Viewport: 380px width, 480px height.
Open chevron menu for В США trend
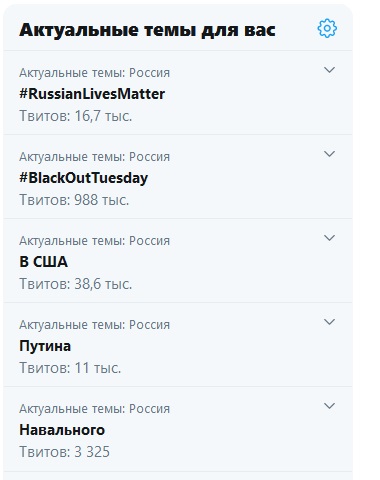click(329, 238)
